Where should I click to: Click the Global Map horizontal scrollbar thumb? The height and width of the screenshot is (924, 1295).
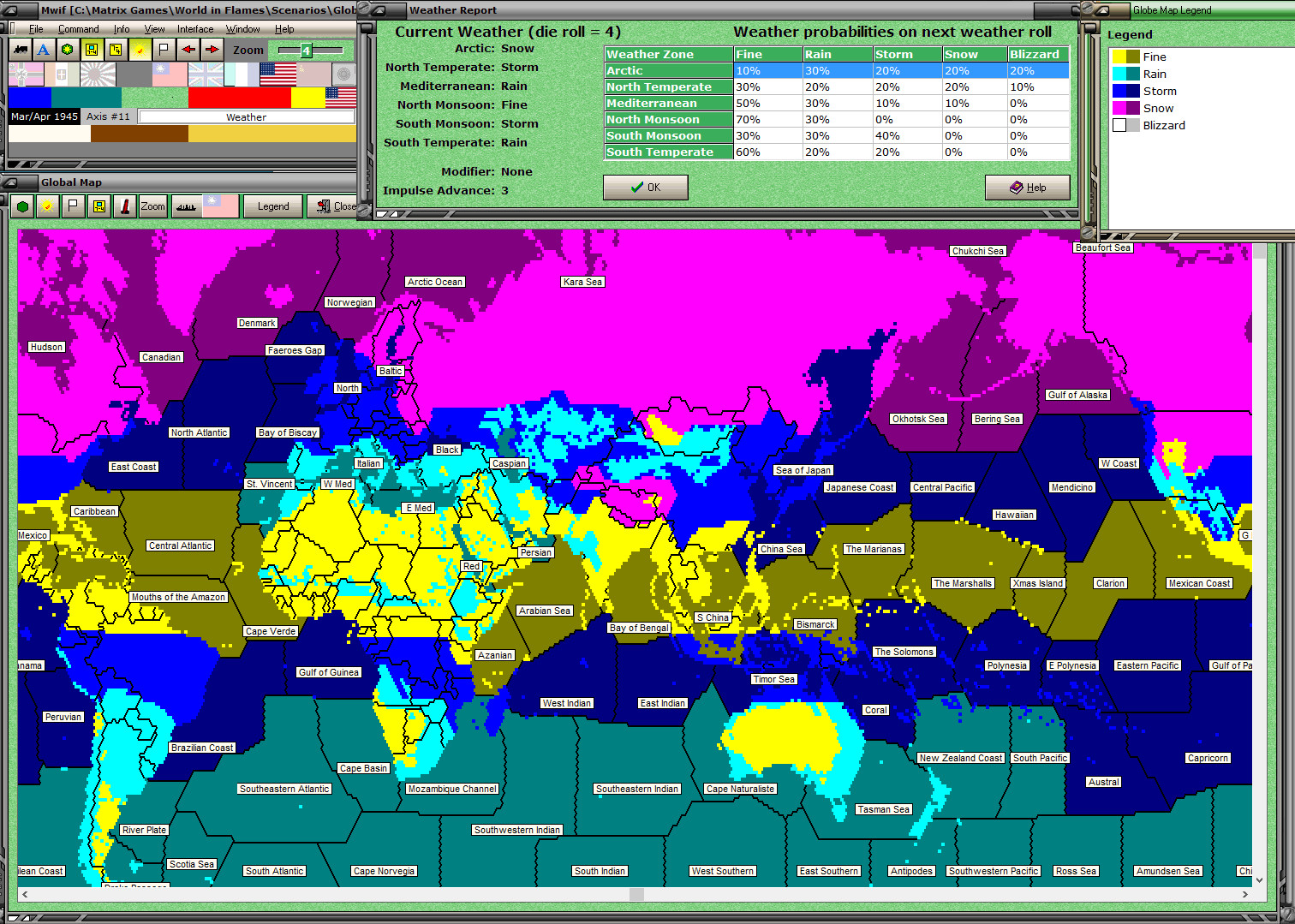coord(636,894)
